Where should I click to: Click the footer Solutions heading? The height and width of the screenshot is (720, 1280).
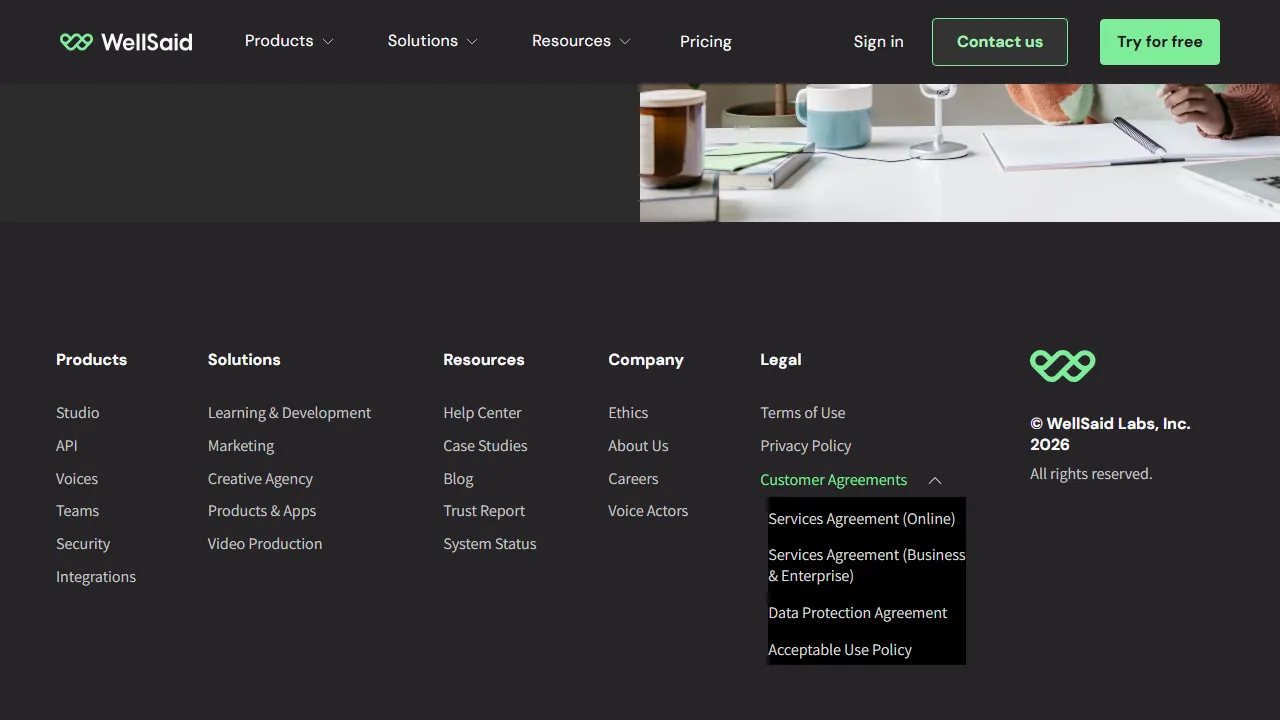point(244,360)
